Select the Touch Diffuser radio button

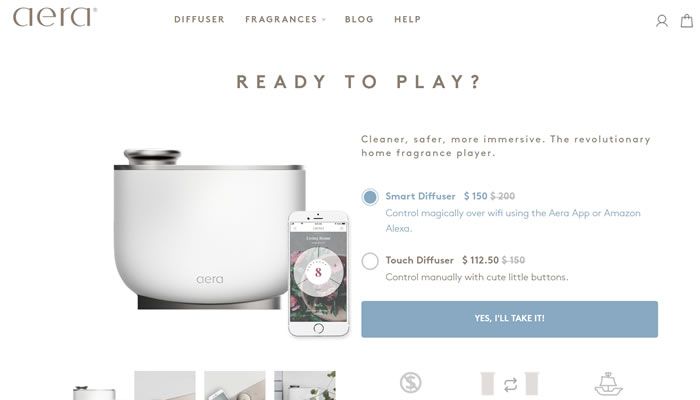[370, 261]
